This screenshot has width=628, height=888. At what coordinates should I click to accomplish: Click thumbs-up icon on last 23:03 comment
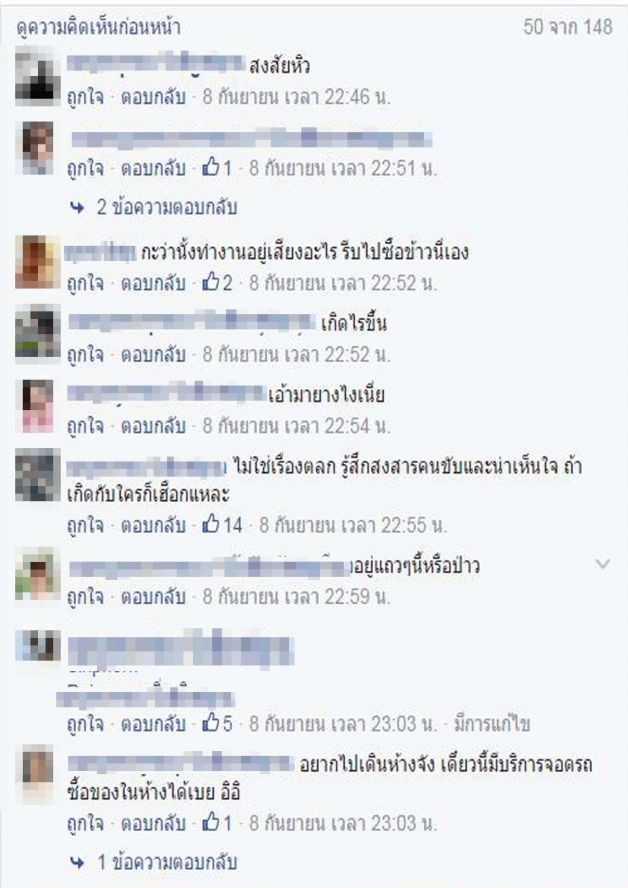pos(211,822)
